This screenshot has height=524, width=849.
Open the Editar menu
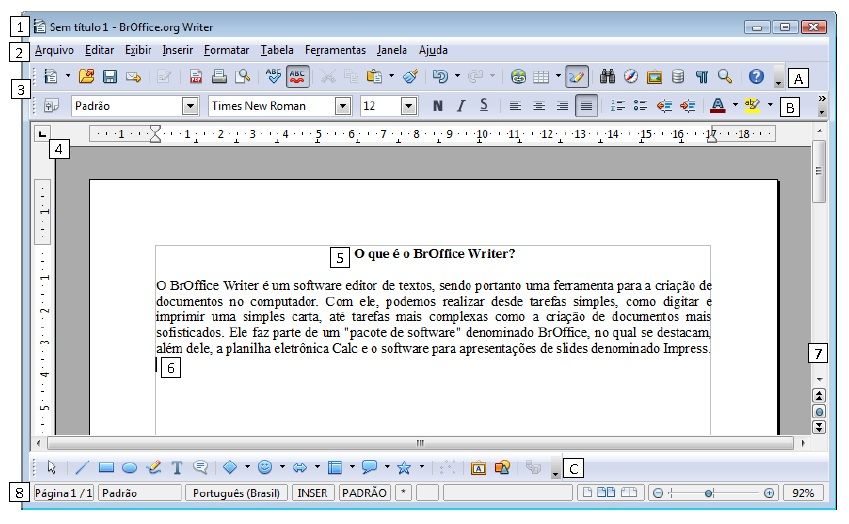coord(100,50)
